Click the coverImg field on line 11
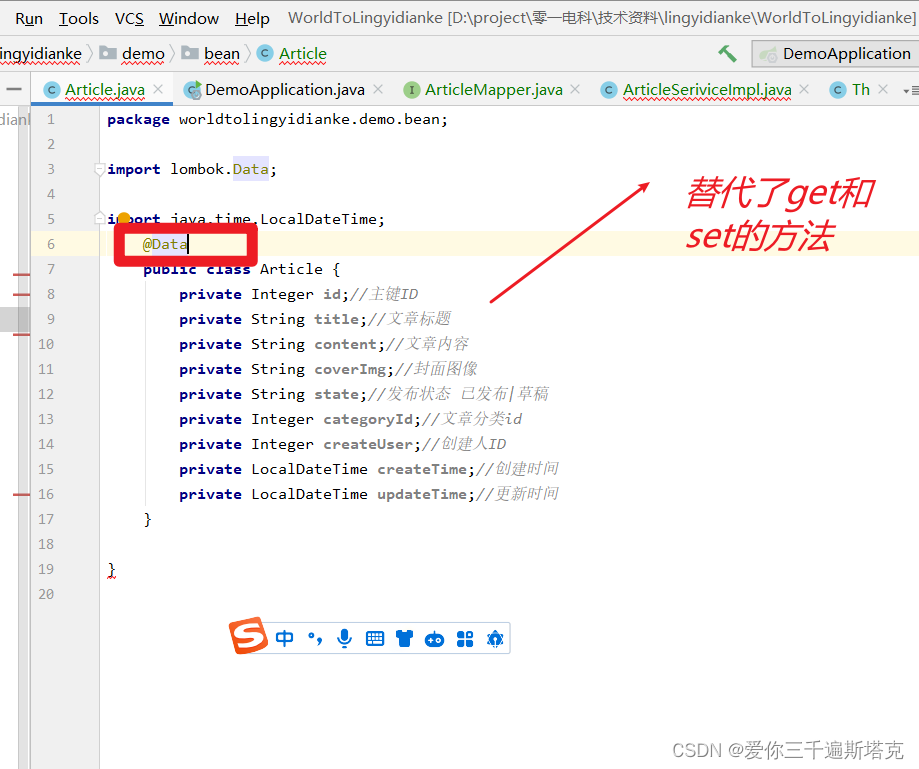Image resolution: width=919 pixels, height=769 pixels. (x=350, y=369)
